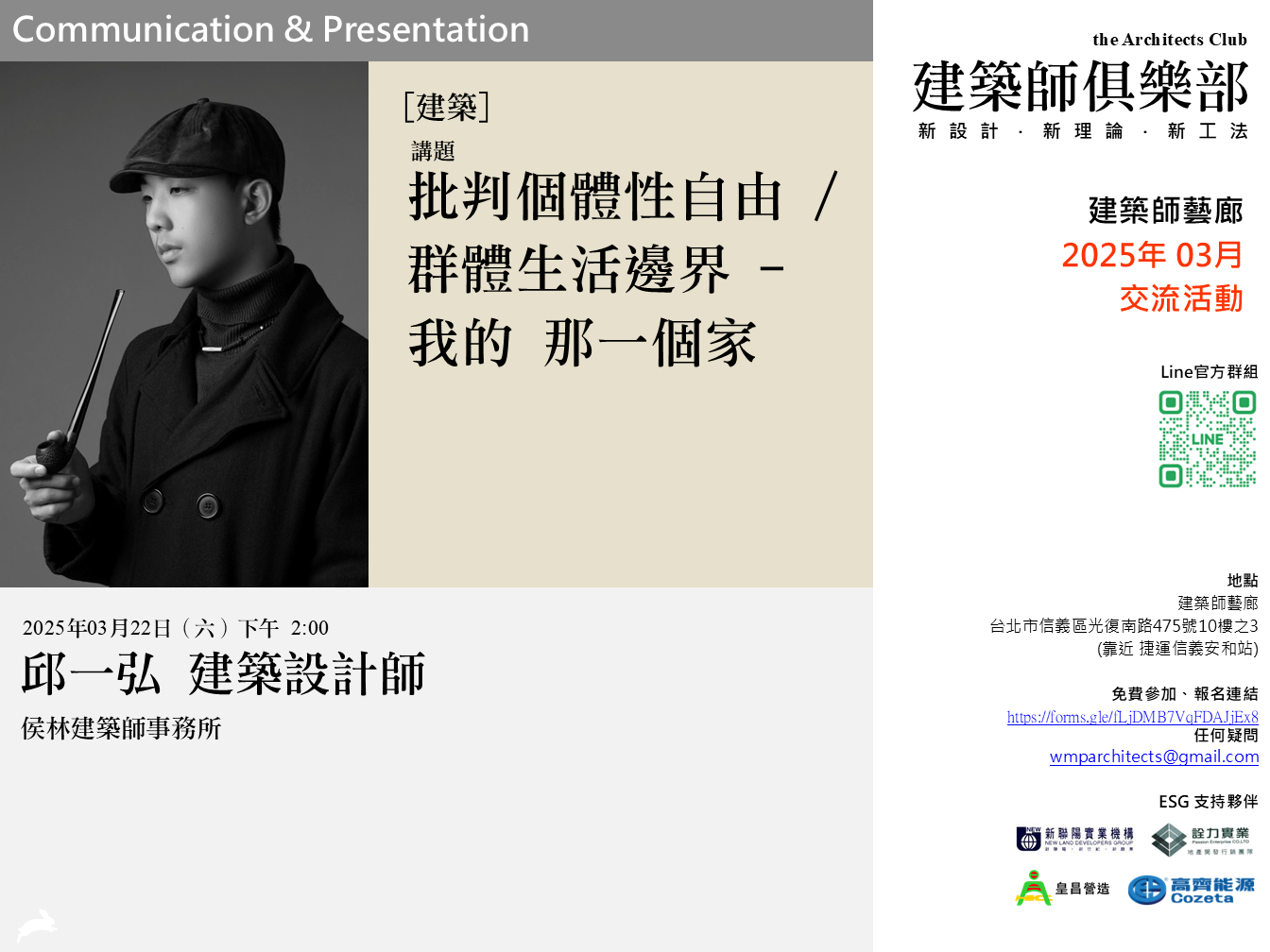Click the ESG 支持夥伴 heading

tap(1208, 802)
